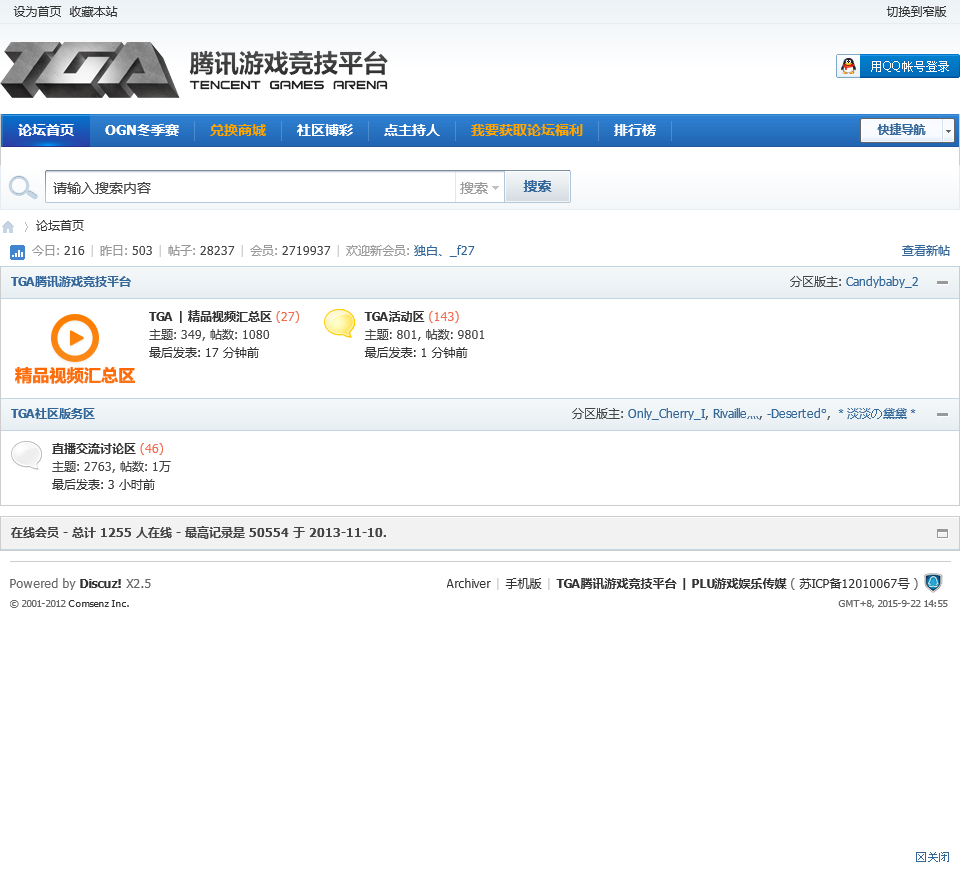Open the 点主持人 menu item
Image resolution: width=960 pixels, height=873 pixels.
412,130
